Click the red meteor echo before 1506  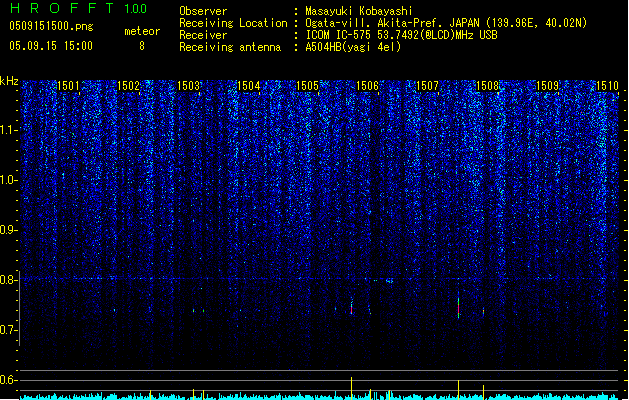[x=351, y=308]
